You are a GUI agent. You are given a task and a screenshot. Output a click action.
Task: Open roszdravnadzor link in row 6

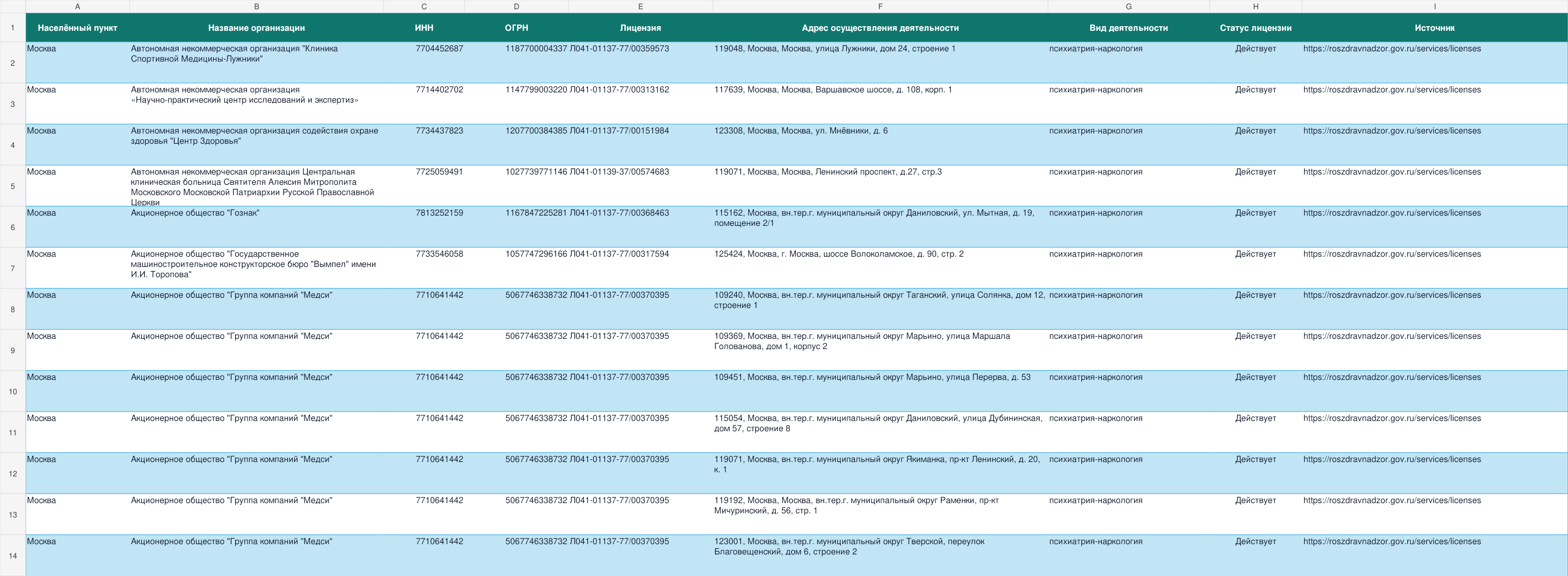pyautogui.click(x=1391, y=213)
